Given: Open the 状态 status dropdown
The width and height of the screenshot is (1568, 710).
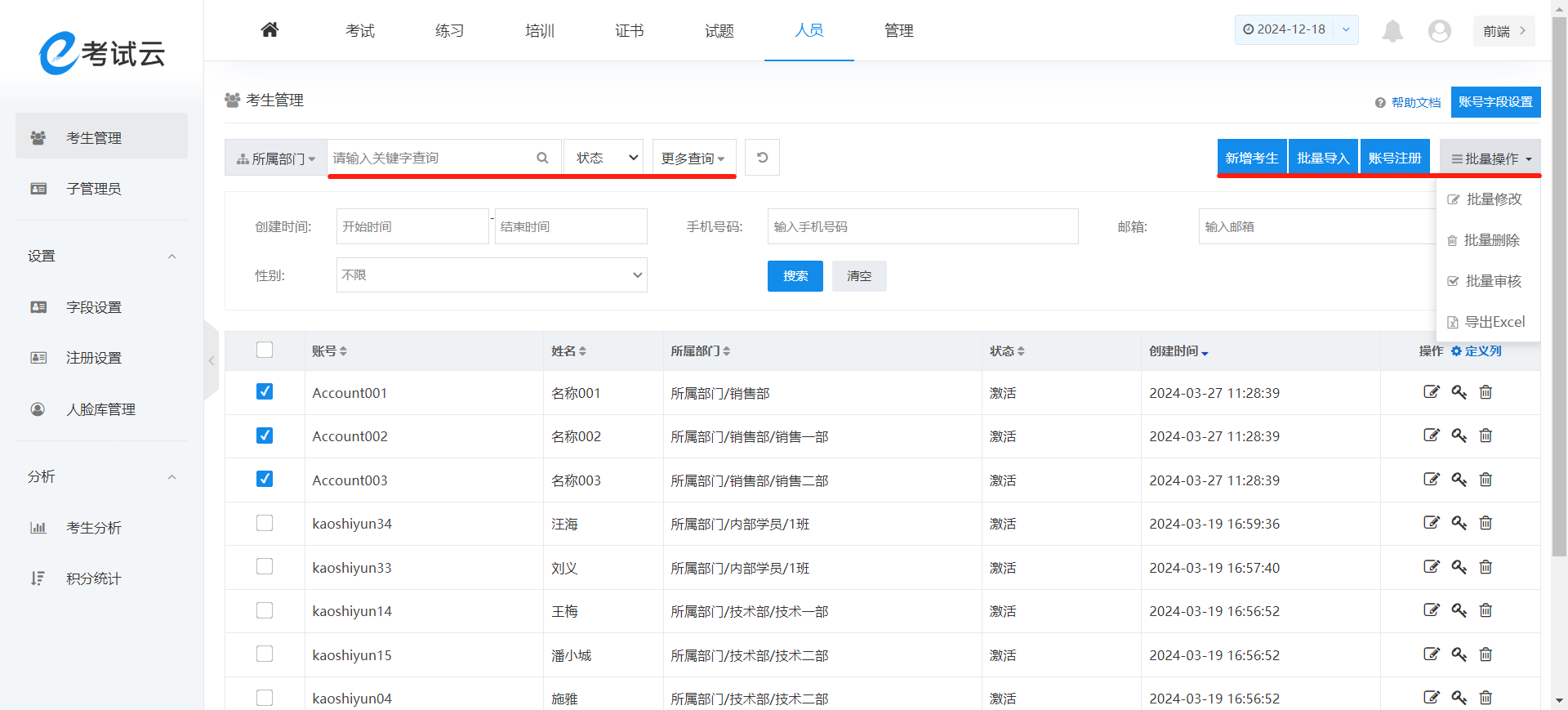Looking at the screenshot, I should (x=604, y=158).
